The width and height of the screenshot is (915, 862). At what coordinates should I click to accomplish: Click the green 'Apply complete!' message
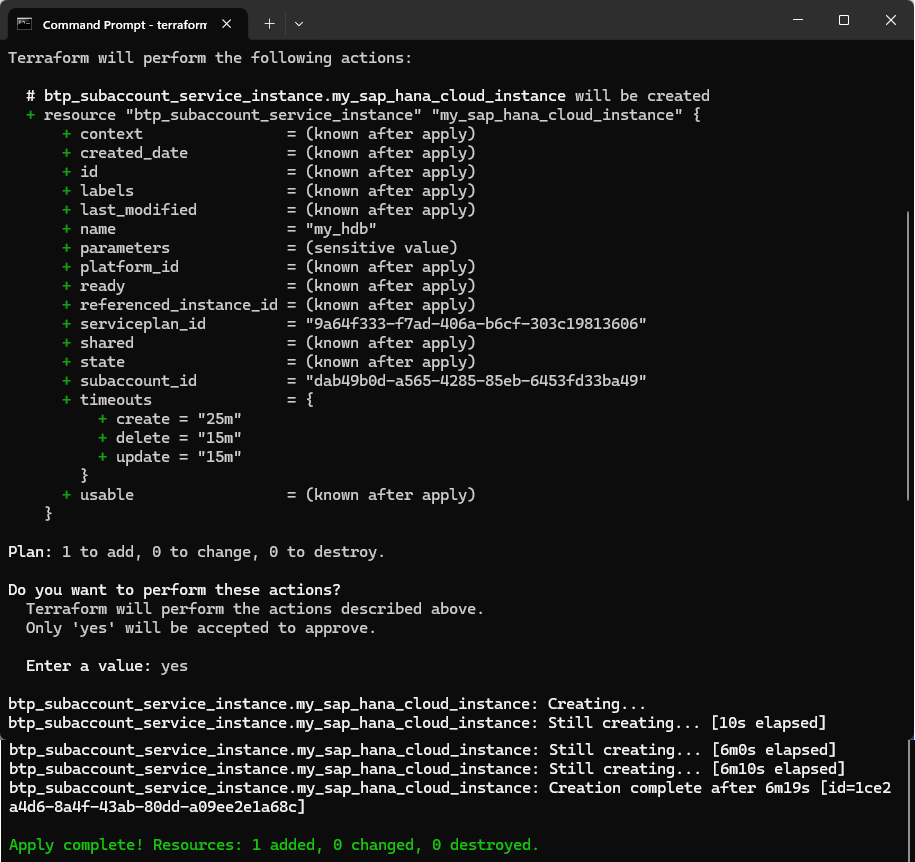point(274,845)
